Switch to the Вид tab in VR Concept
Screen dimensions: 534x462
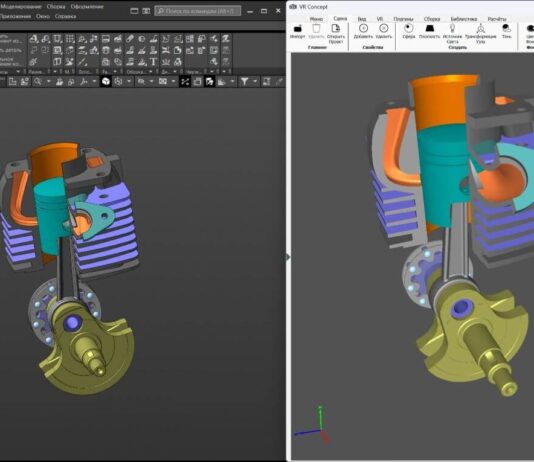pyautogui.click(x=362, y=19)
